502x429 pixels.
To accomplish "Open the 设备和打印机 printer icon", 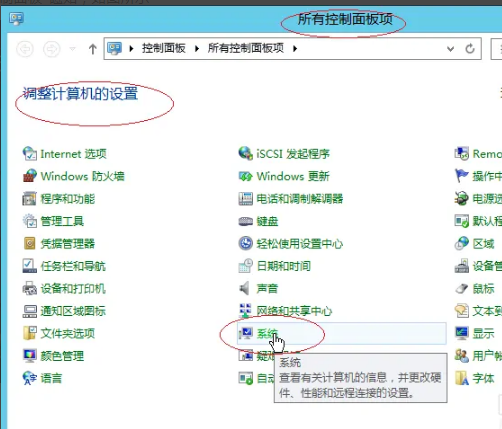I will (x=30, y=288).
